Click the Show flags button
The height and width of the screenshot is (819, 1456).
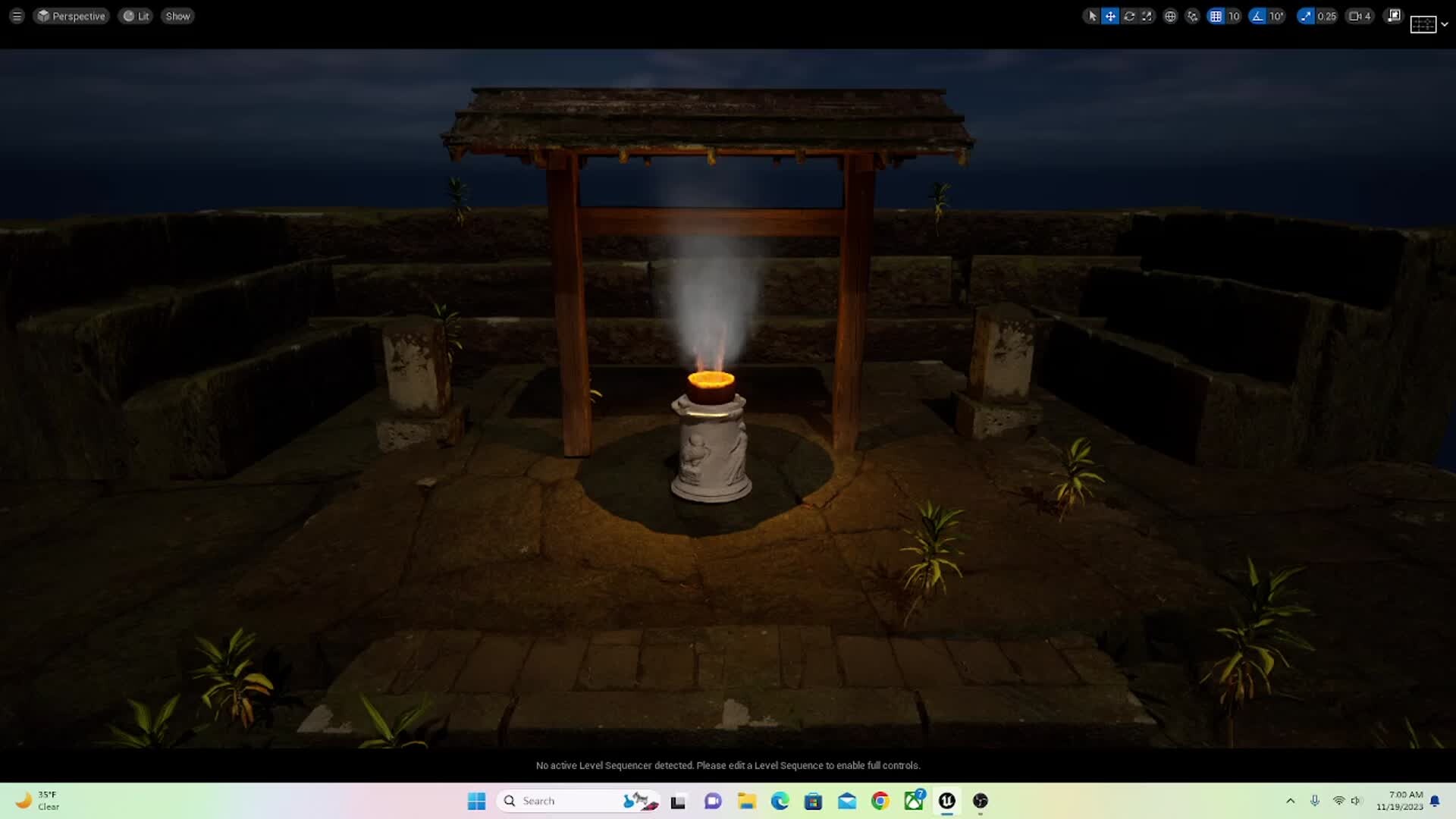point(177,16)
